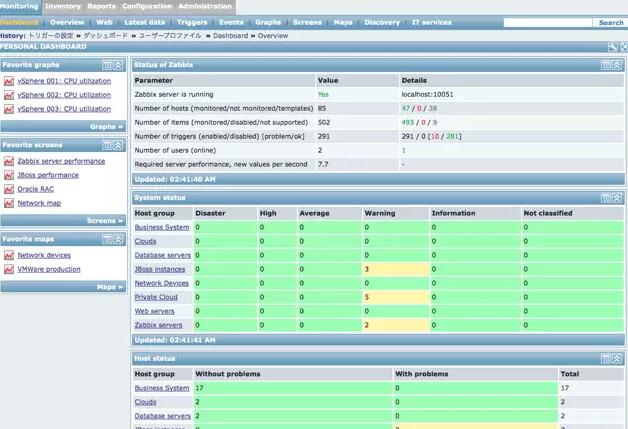This screenshot has height=429, width=628.
Task: Click the Zabbix servers warning count 2
Action: (x=366, y=325)
